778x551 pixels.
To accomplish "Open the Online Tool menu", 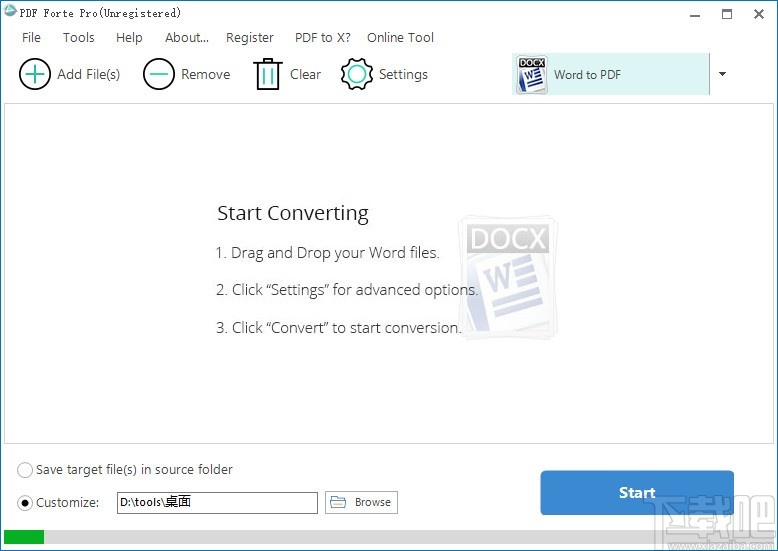I will [x=400, y=38].
